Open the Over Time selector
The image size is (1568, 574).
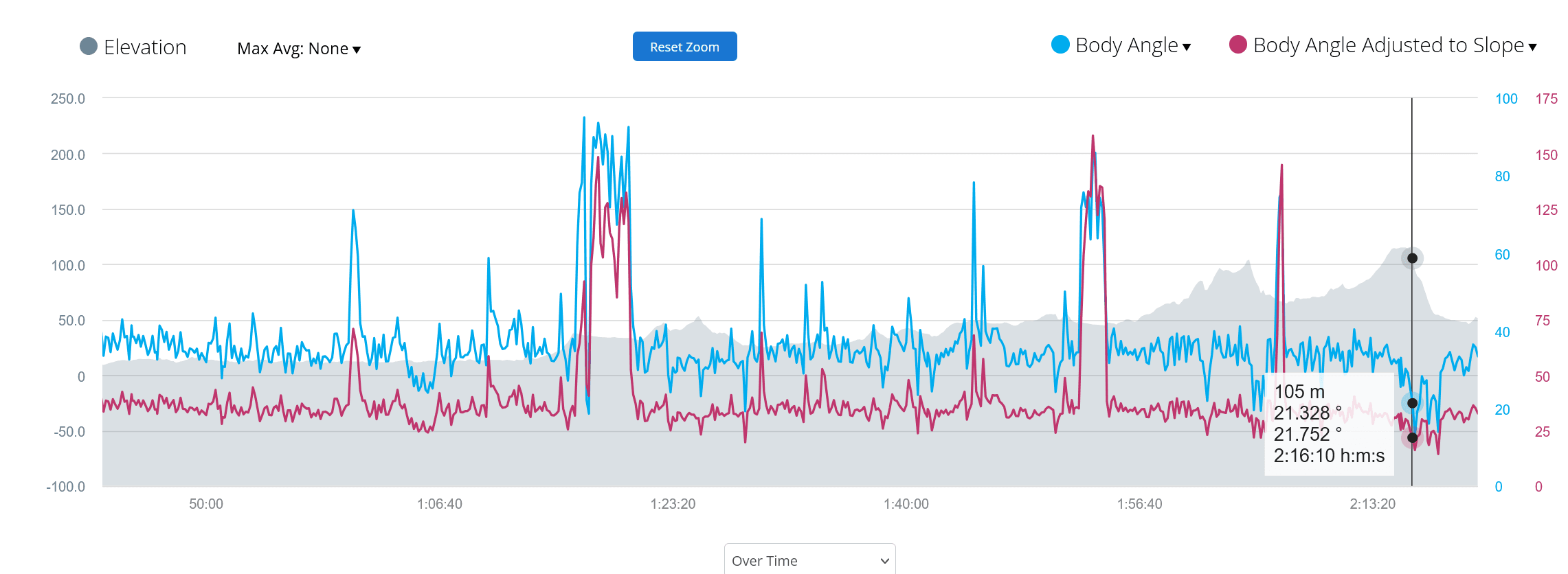[809, 560]
